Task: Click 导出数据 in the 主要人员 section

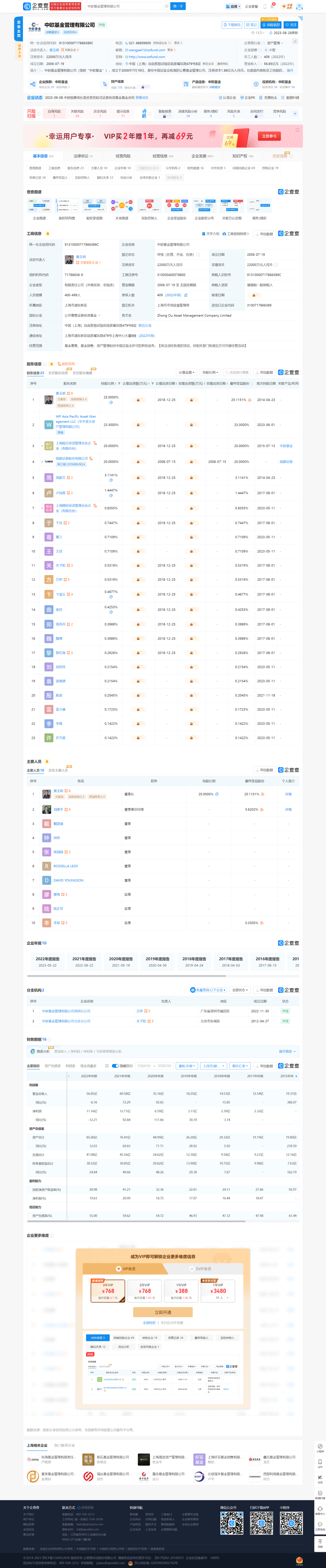Action: click(264, 770)
